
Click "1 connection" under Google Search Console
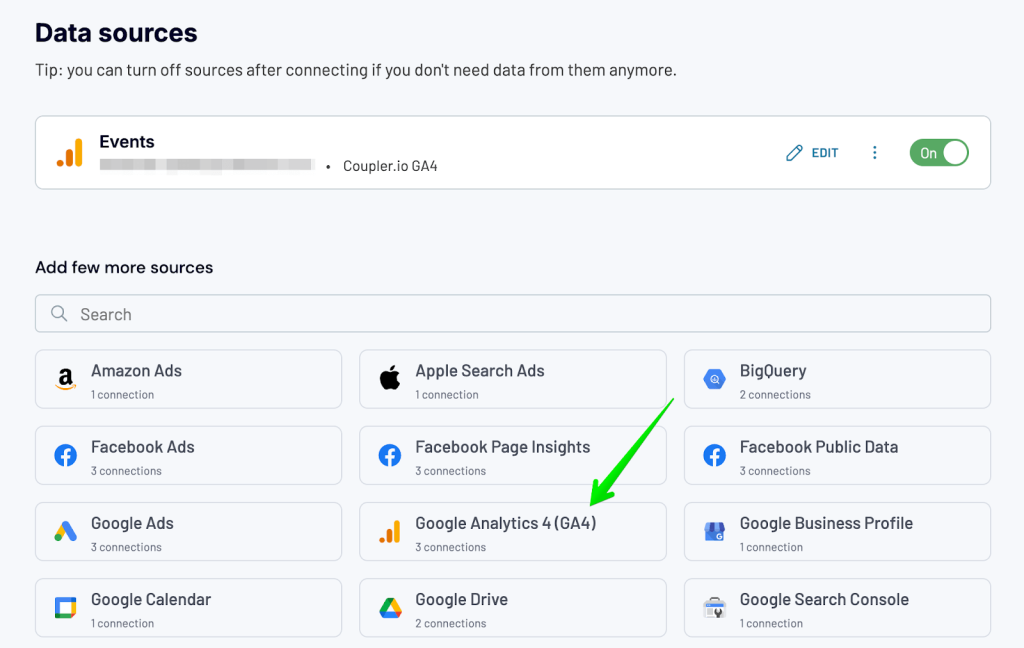[771, 623]
